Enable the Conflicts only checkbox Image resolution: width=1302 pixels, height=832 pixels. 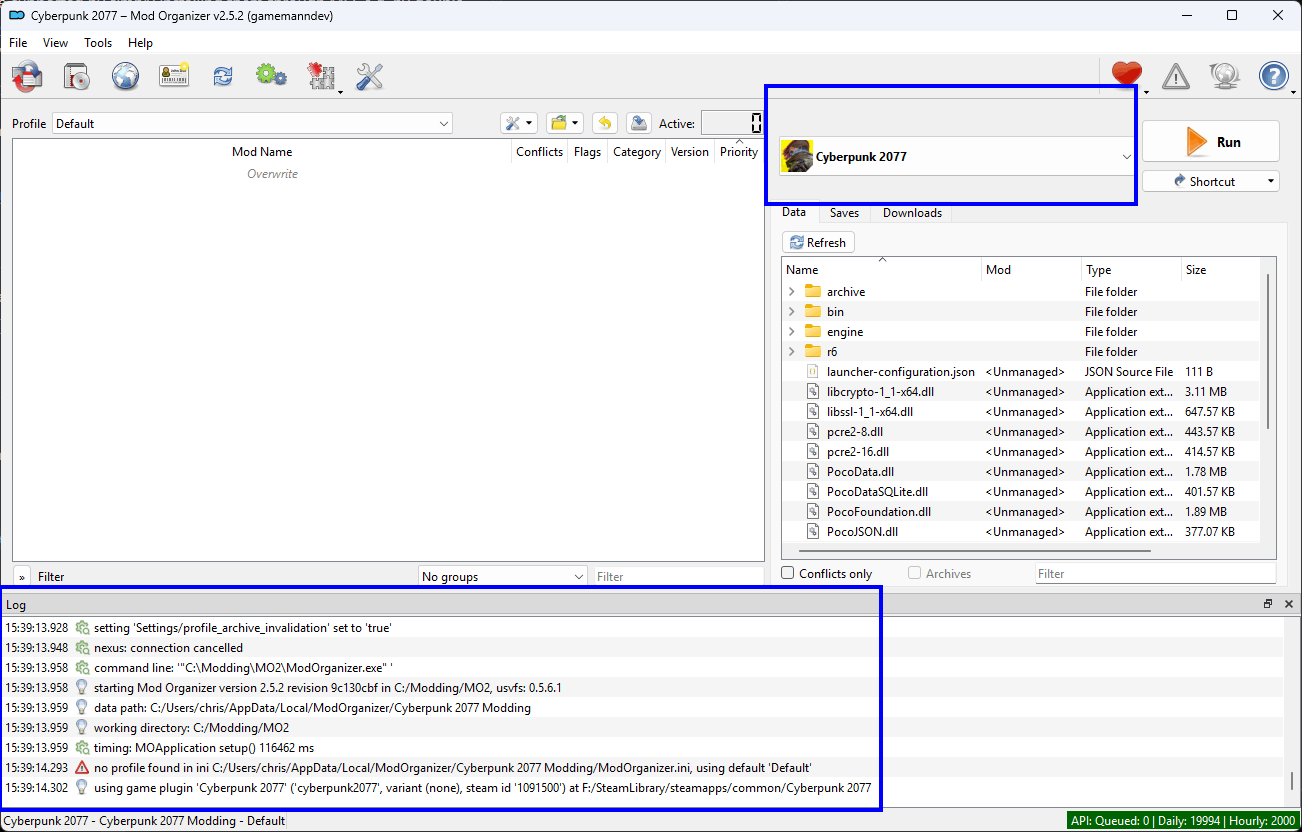(x=788, y=573)
